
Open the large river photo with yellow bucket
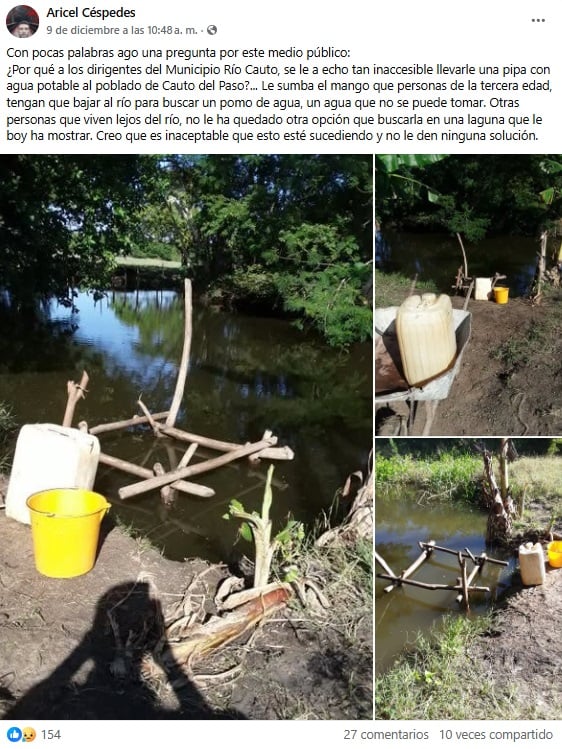click(186, 437)
